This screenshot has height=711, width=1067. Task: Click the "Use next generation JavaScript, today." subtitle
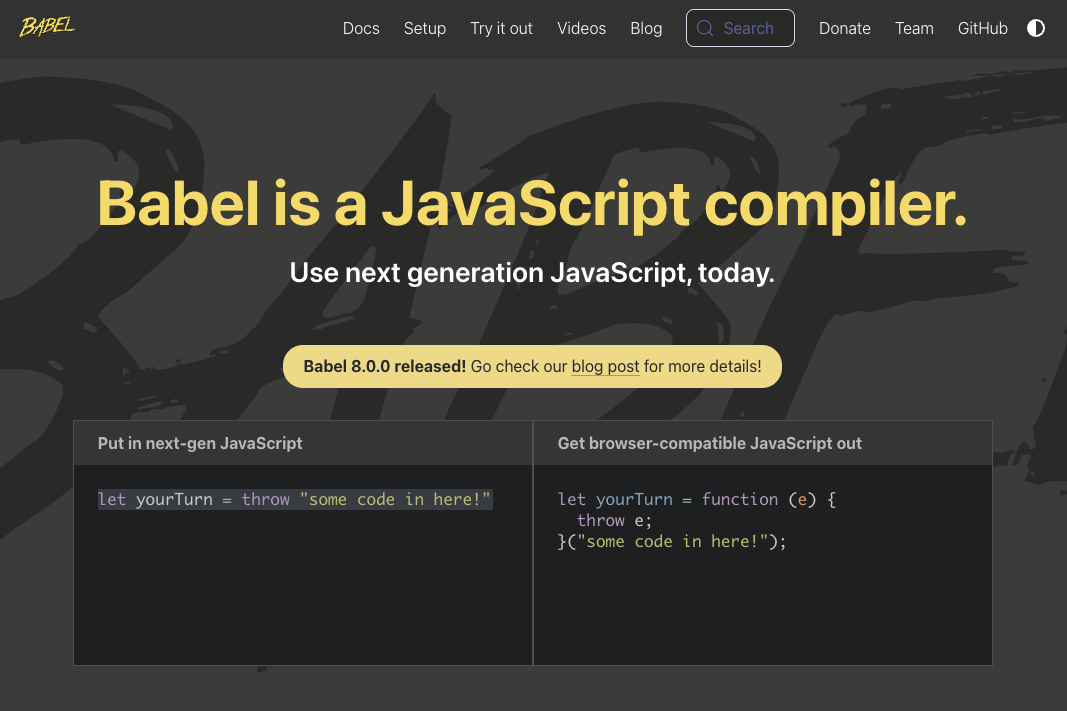(532, 273)
